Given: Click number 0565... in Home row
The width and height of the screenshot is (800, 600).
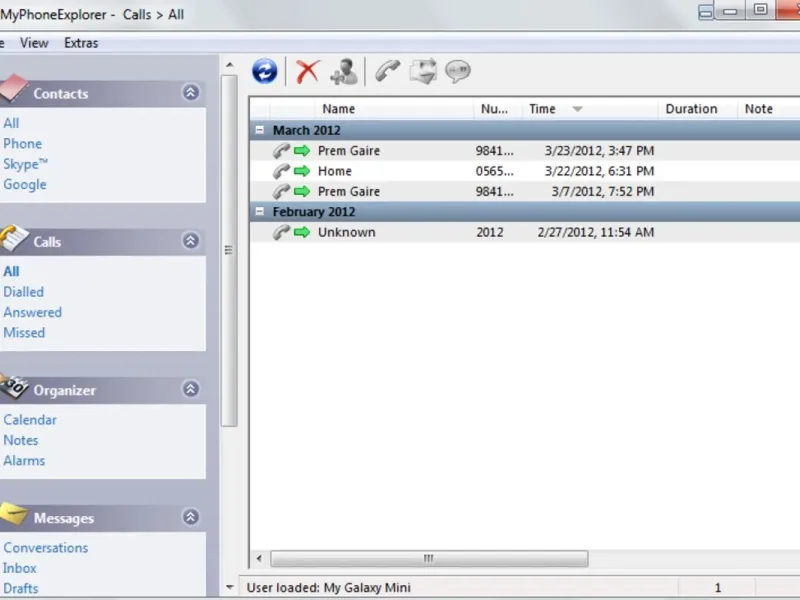Looking at the screenshot, I should click(x=494, y=171).
